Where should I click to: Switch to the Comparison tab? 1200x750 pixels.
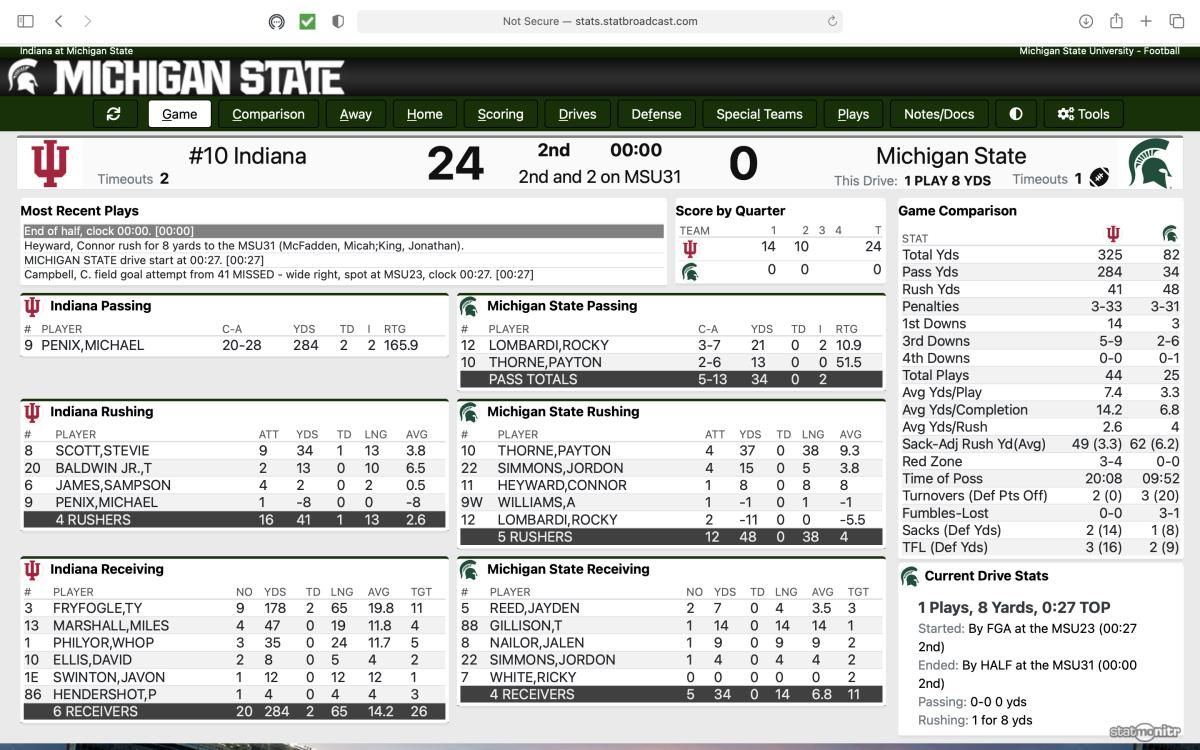point(268,114)
